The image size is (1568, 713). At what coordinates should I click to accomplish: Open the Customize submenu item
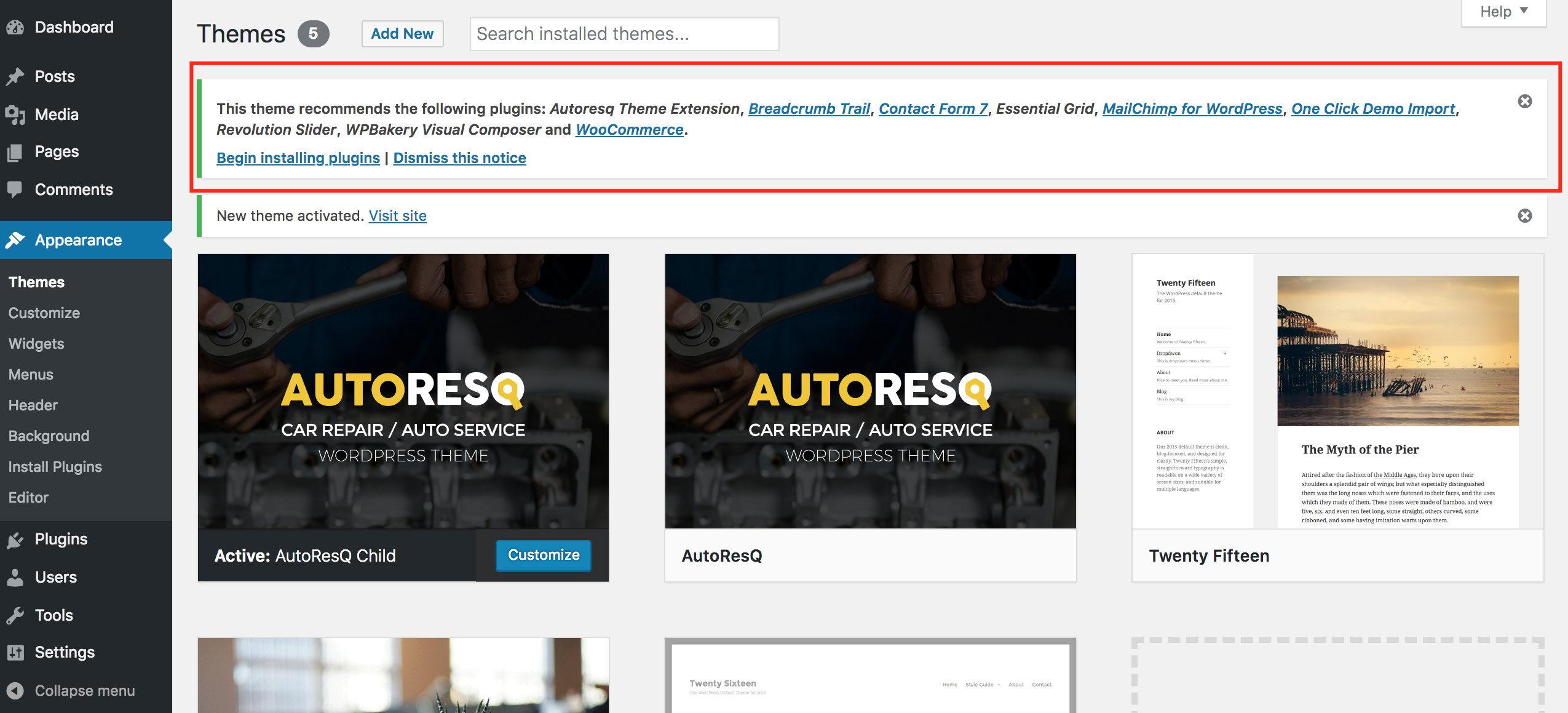point(44,313)
